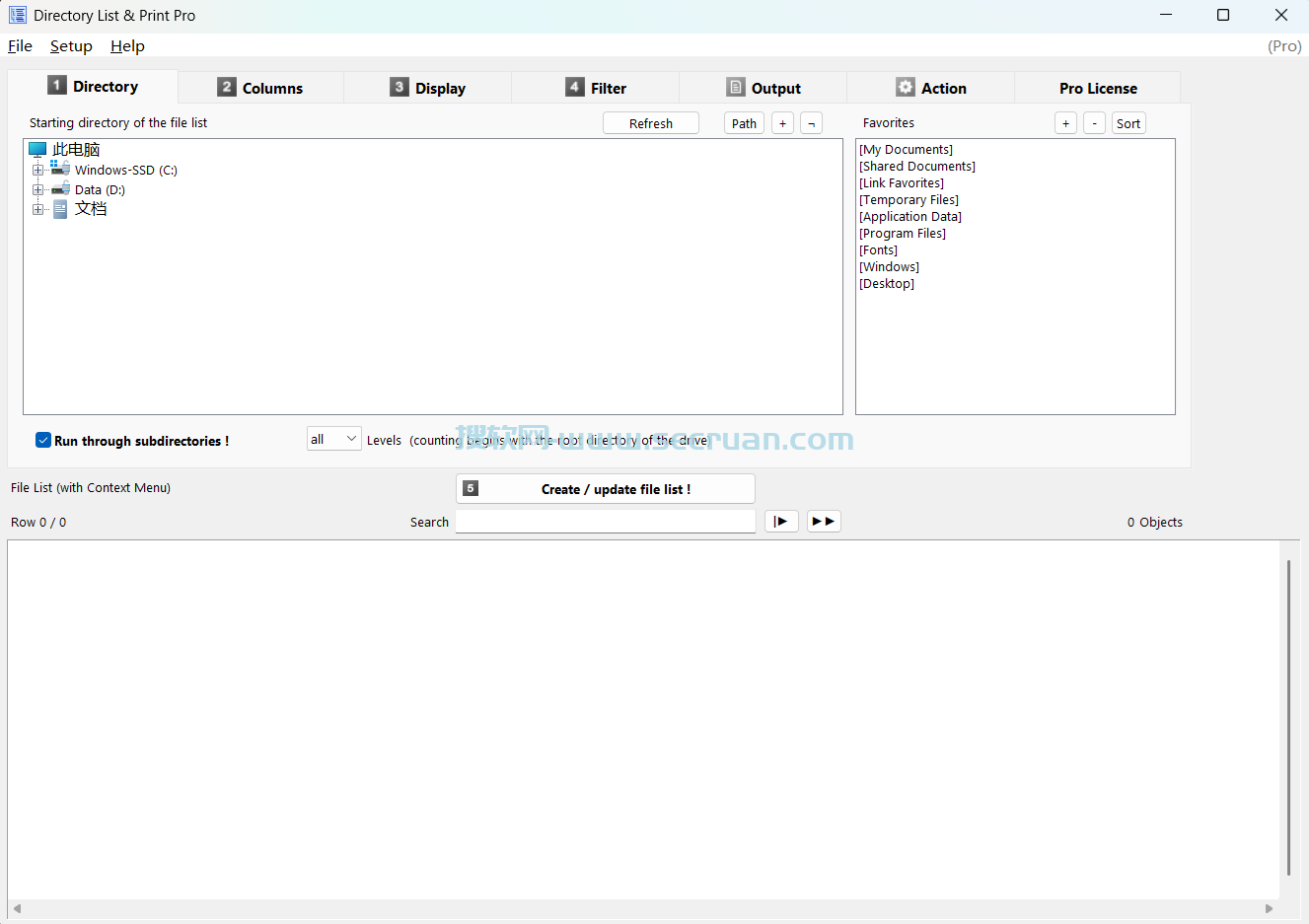This screenshot has width=1309, height=924.
Task: Click the file list vertical scrollbar
Action: tap(1288, 718)
